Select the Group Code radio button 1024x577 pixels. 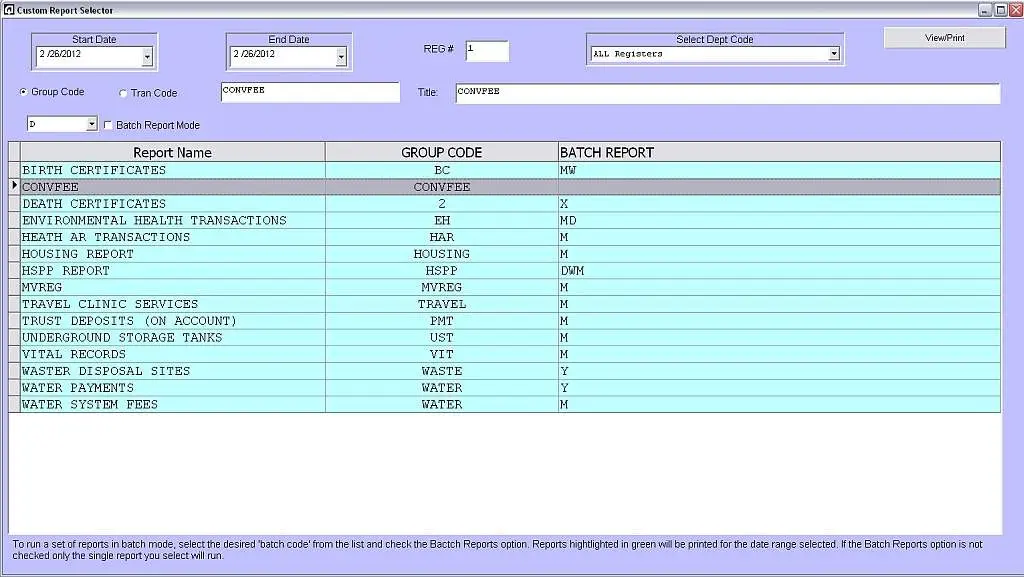point(24,92)
